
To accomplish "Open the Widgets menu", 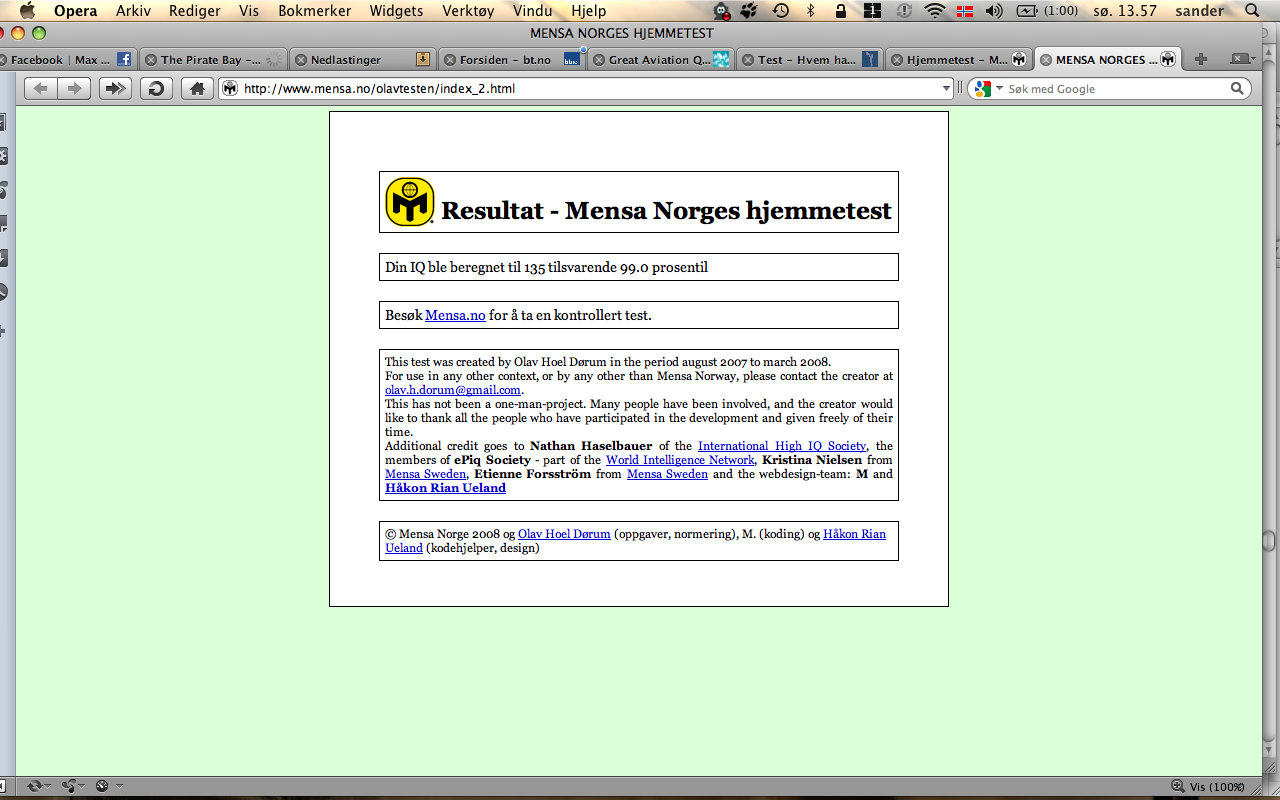I will click(x=396, y=11).
